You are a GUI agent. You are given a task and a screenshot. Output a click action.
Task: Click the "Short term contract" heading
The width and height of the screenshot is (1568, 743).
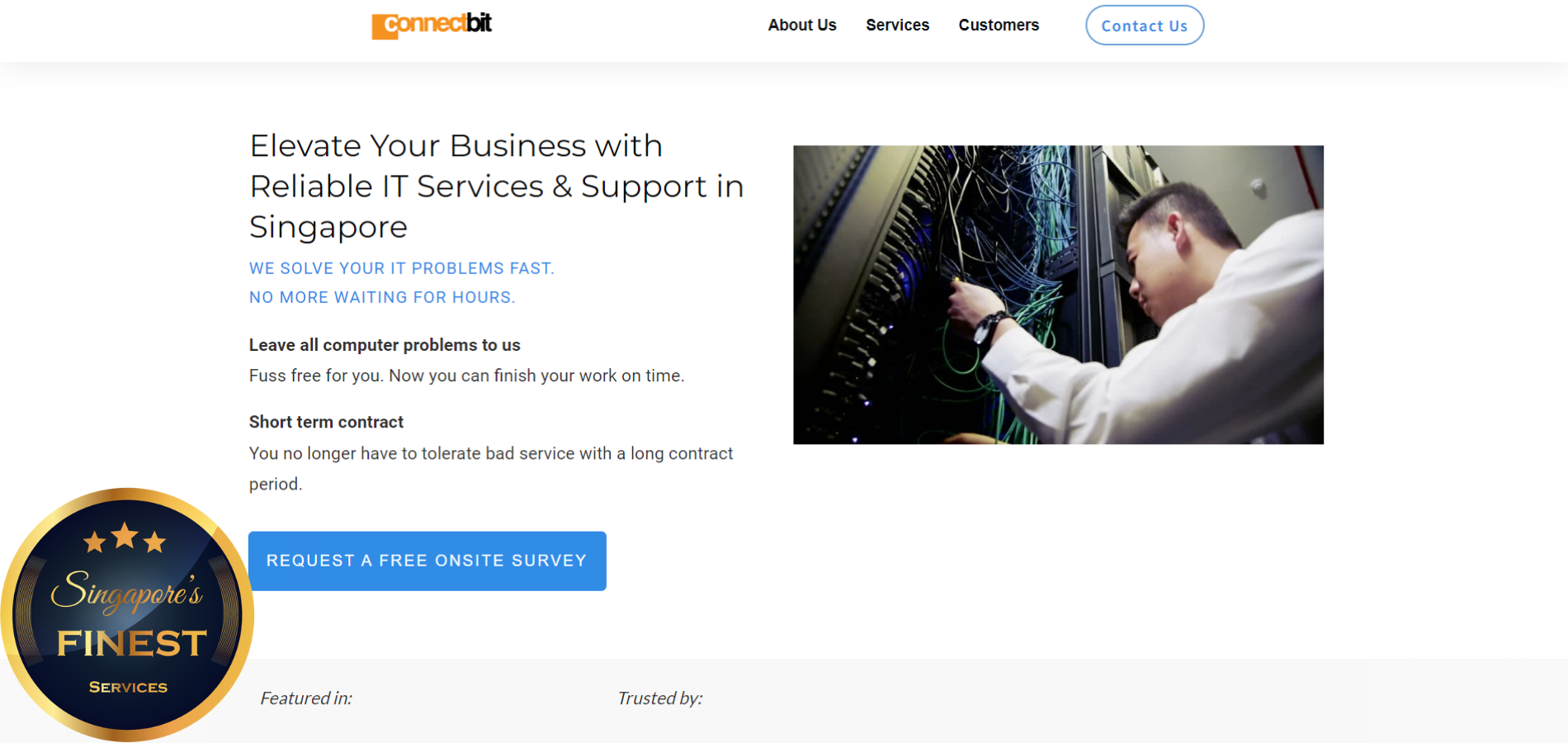tap(326, 422)
